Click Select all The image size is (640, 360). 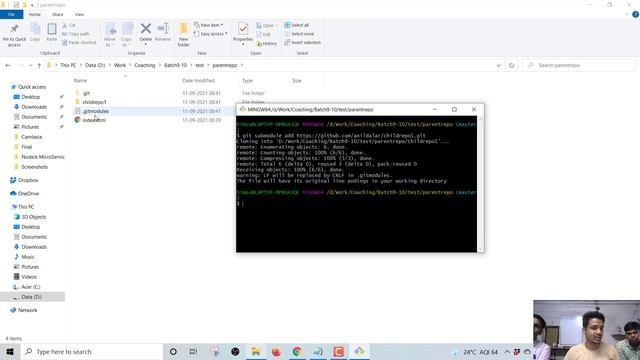[x=297, y=25]
